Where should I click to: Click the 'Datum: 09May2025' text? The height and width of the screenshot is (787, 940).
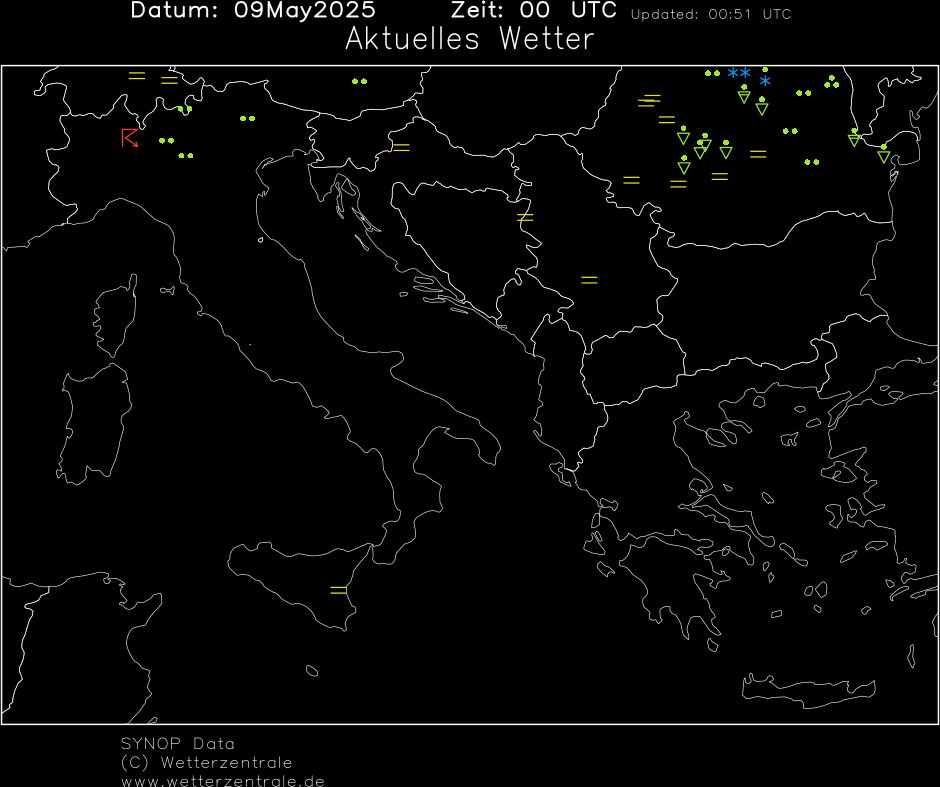[253, 10]
